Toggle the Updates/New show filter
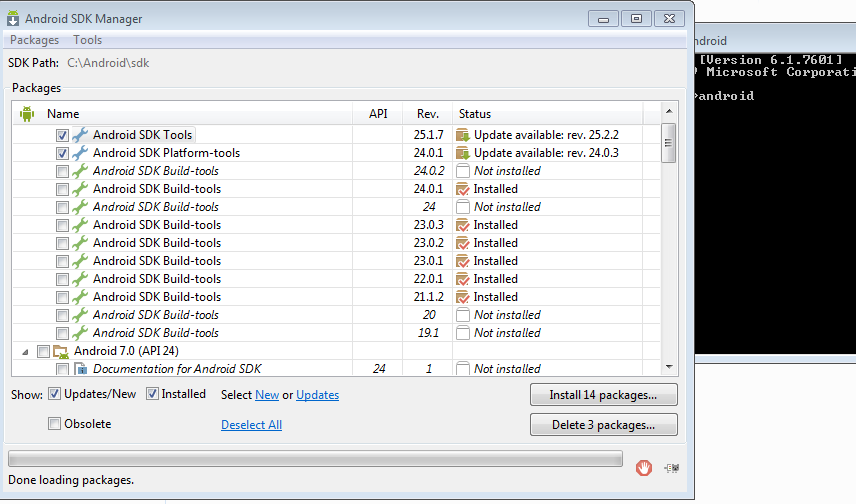 (x=54, y=394)
